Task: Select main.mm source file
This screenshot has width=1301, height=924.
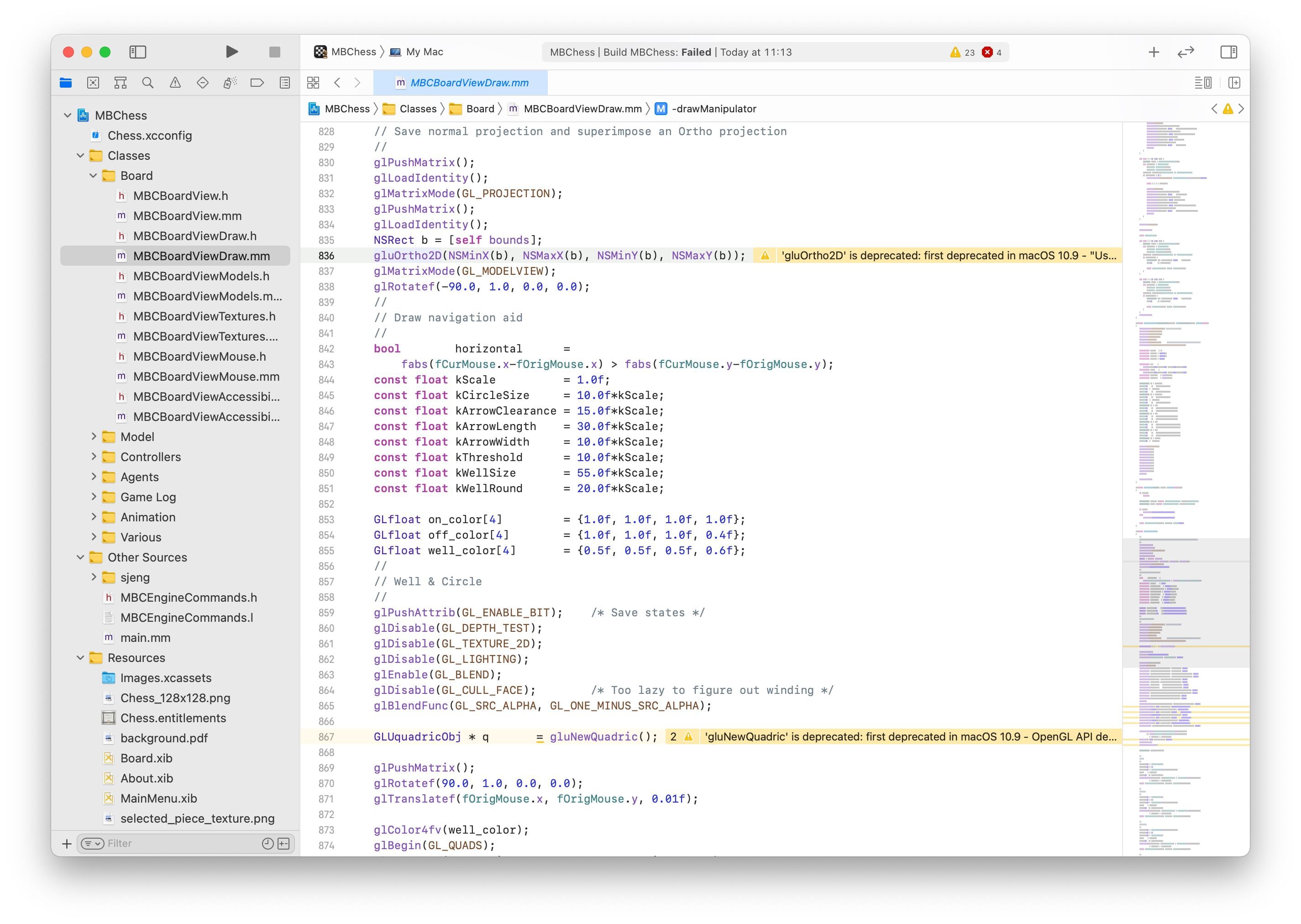Action: pyautogui.click(x=175, y=638)
